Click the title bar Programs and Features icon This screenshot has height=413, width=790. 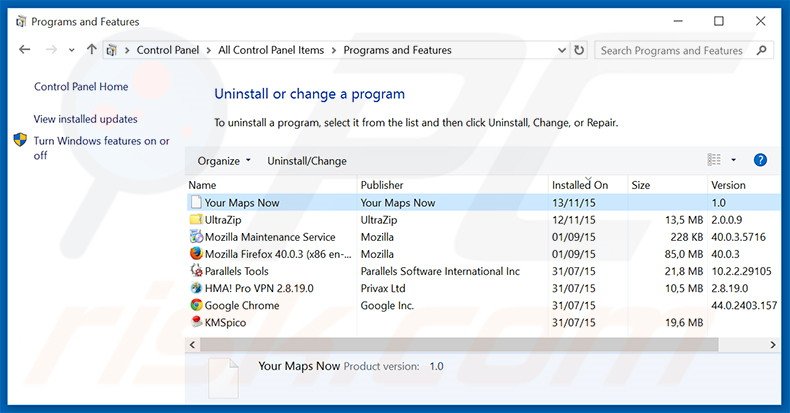coord(21,22)
